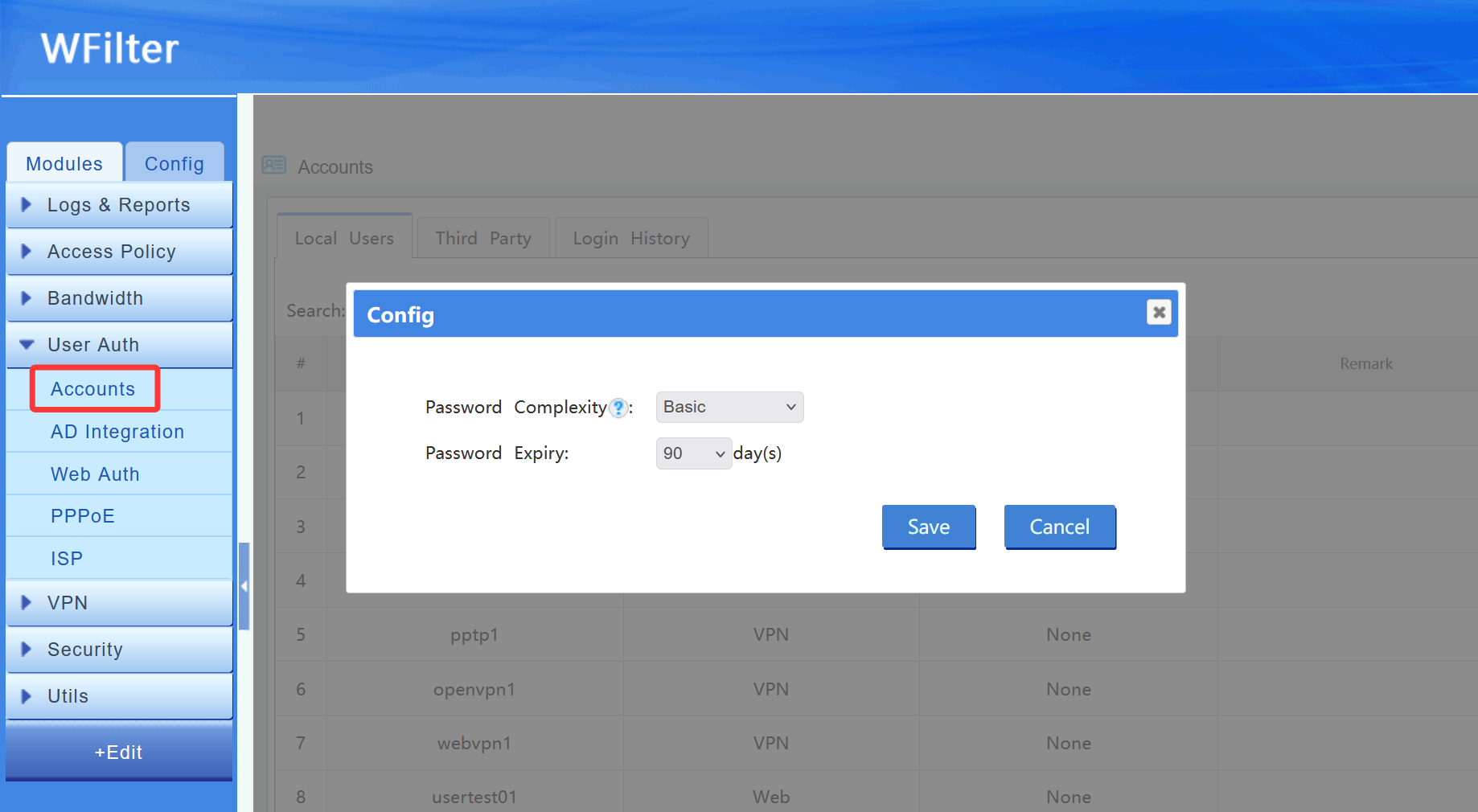Click the +Edit button in sidebar
This screenshot has width=1478, height=812.
click(x=119, y=752)
